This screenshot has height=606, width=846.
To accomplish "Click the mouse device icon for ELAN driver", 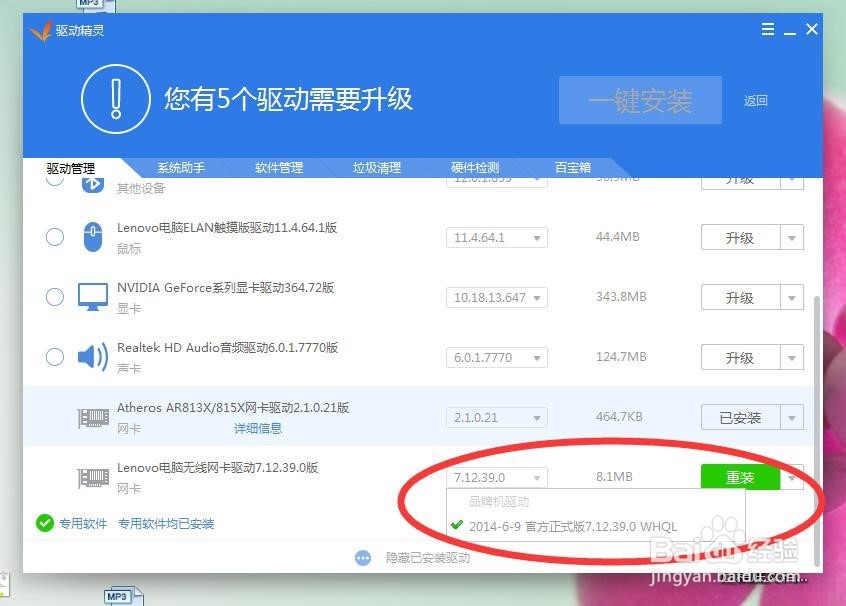I will point(93,237).
